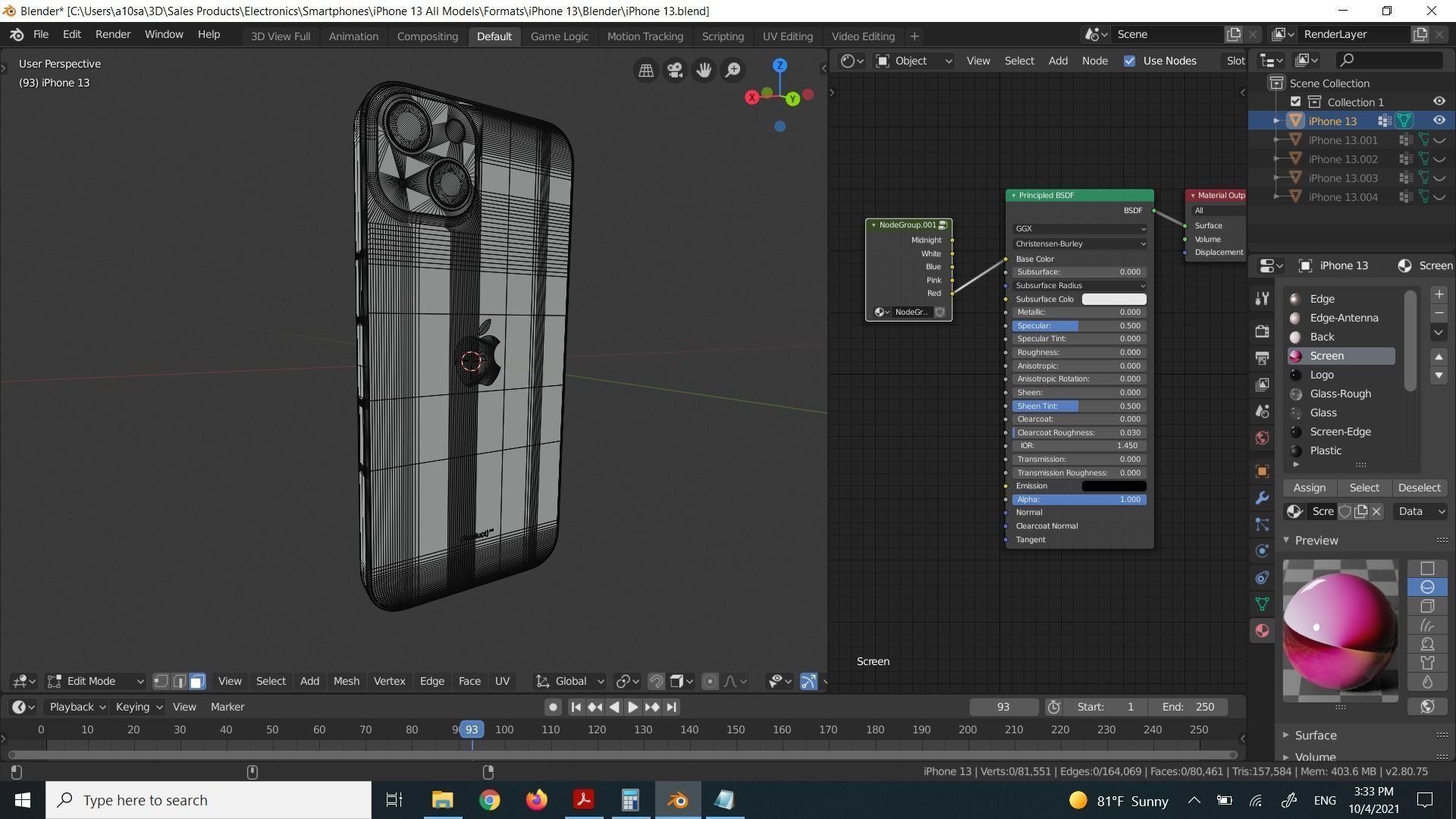Image resolution: width=1456 pixels, height=819 pixels.
Task: Add a new material slot with plus
Action: 1439,294
